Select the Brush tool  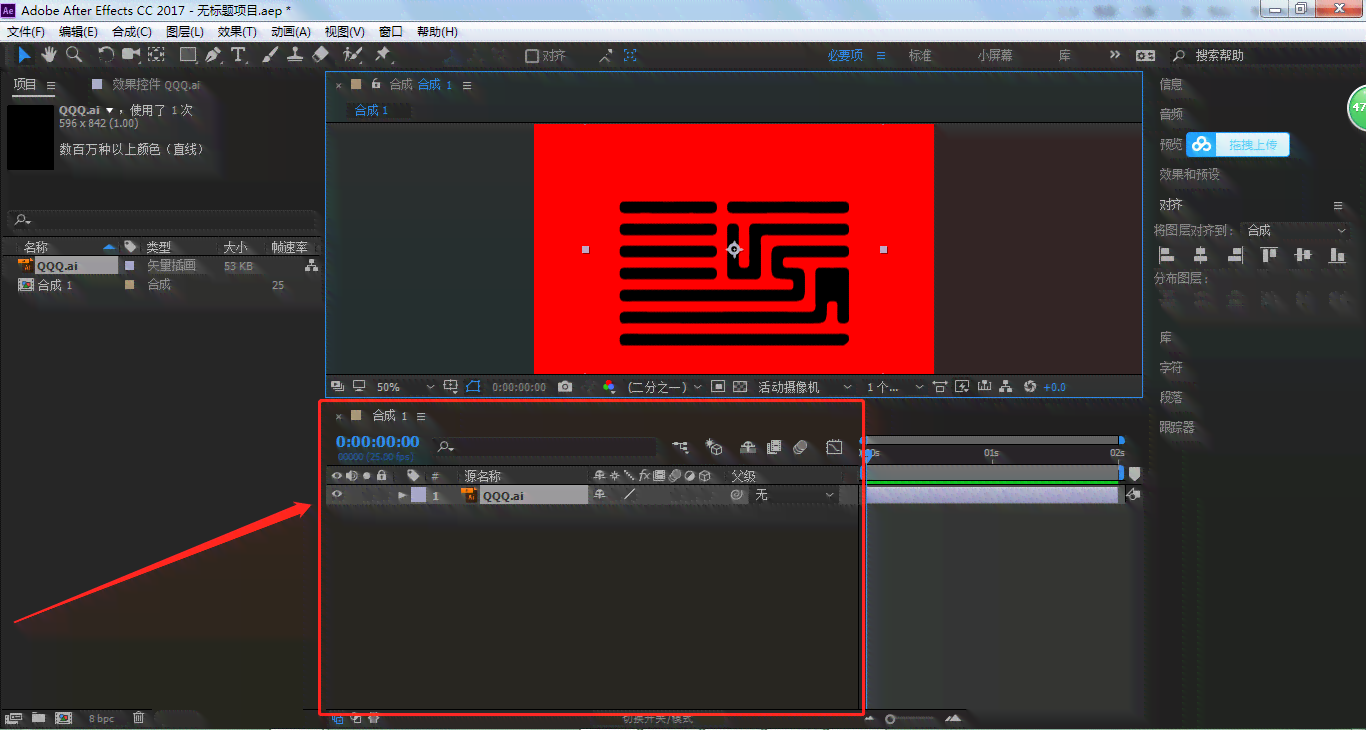coord(270,55)
